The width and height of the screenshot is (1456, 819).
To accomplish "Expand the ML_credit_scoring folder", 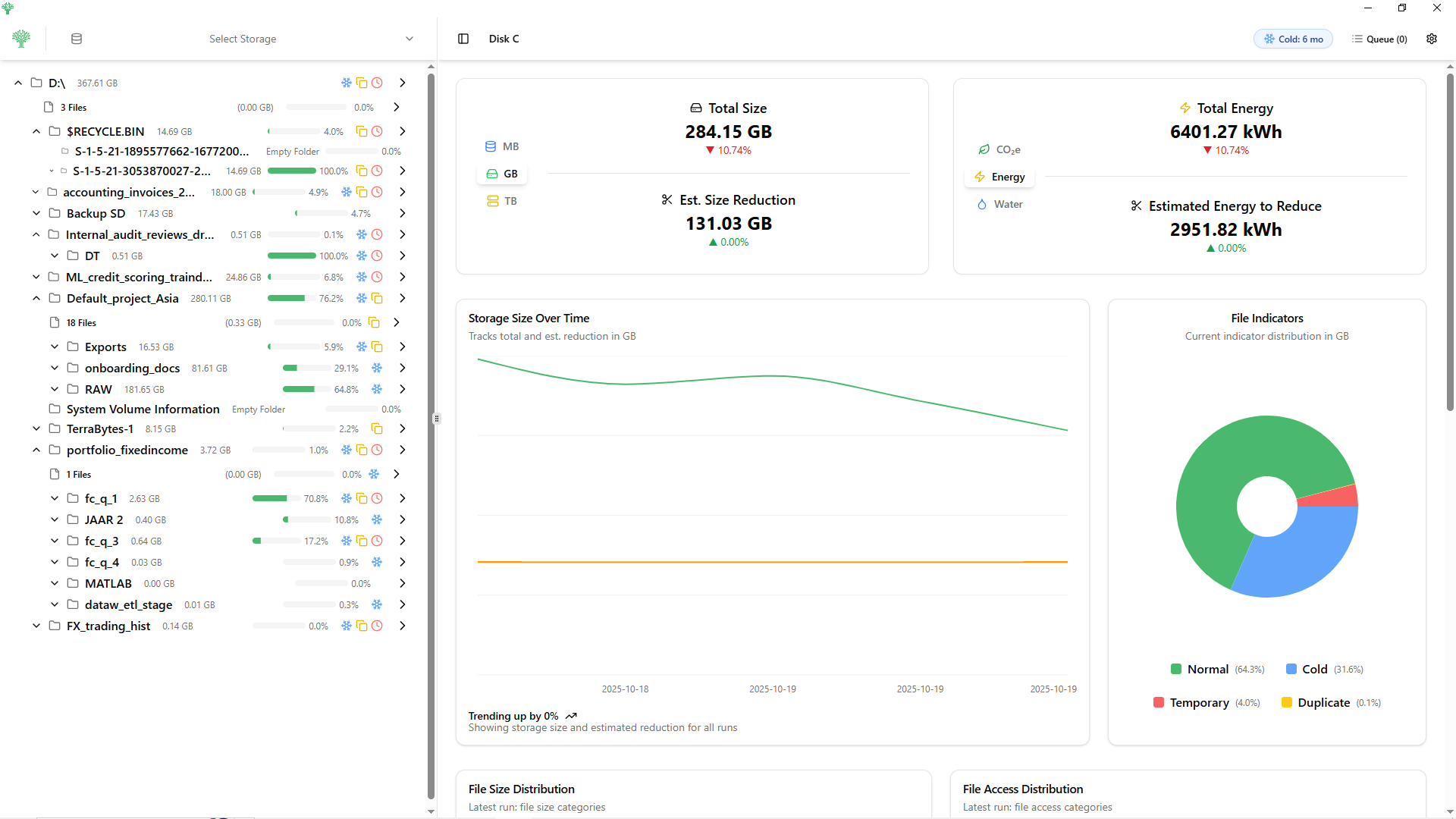I will click(x=36, y=277).
